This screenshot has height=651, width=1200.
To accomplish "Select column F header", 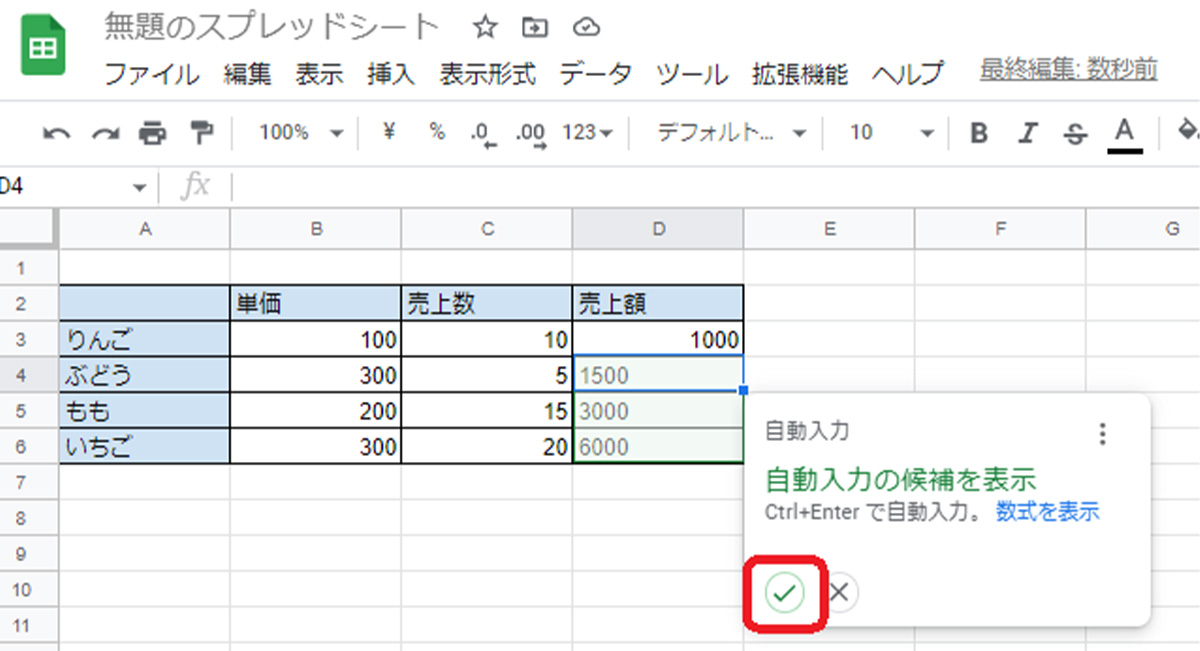I will [1000, 229].
